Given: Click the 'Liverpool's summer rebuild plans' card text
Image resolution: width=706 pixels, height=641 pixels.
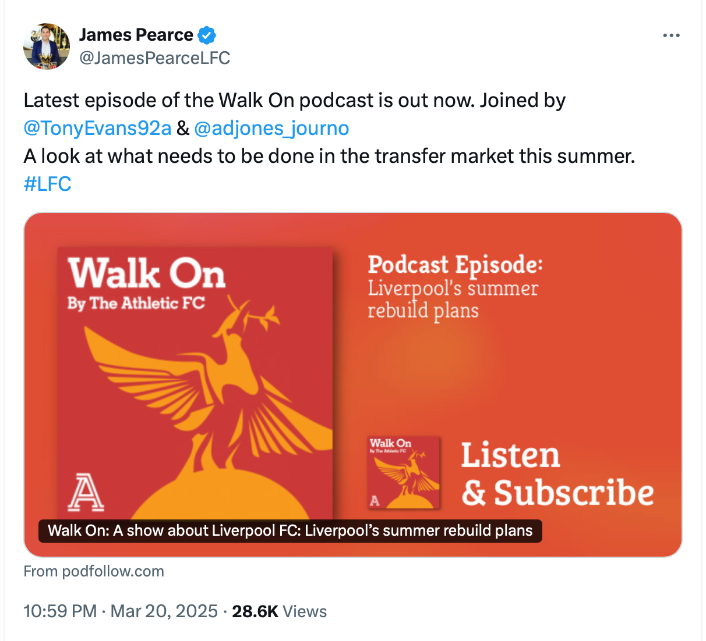Looking at the screenshot, I should (452, 300).
